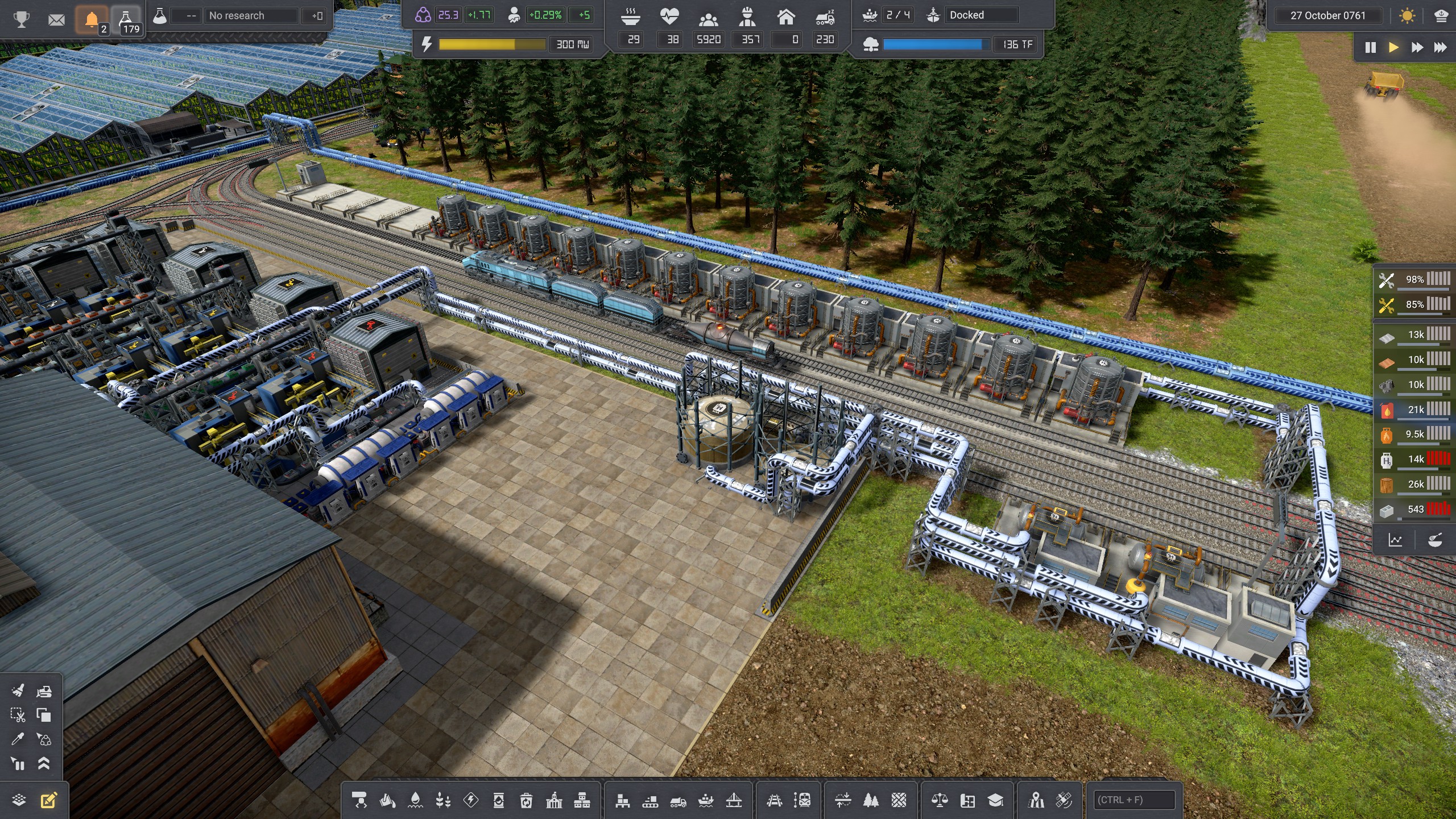
Task: Select the trees and forestry build category
Action: (871, 801)
